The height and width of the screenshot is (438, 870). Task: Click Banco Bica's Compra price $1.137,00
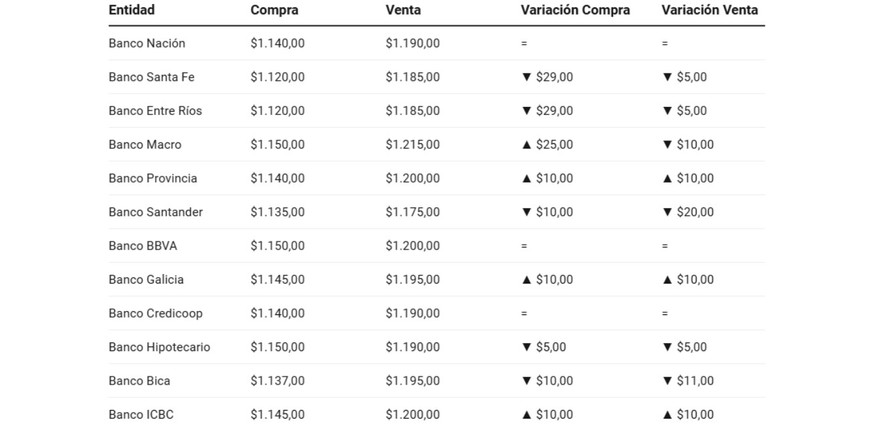pos(277,381)
